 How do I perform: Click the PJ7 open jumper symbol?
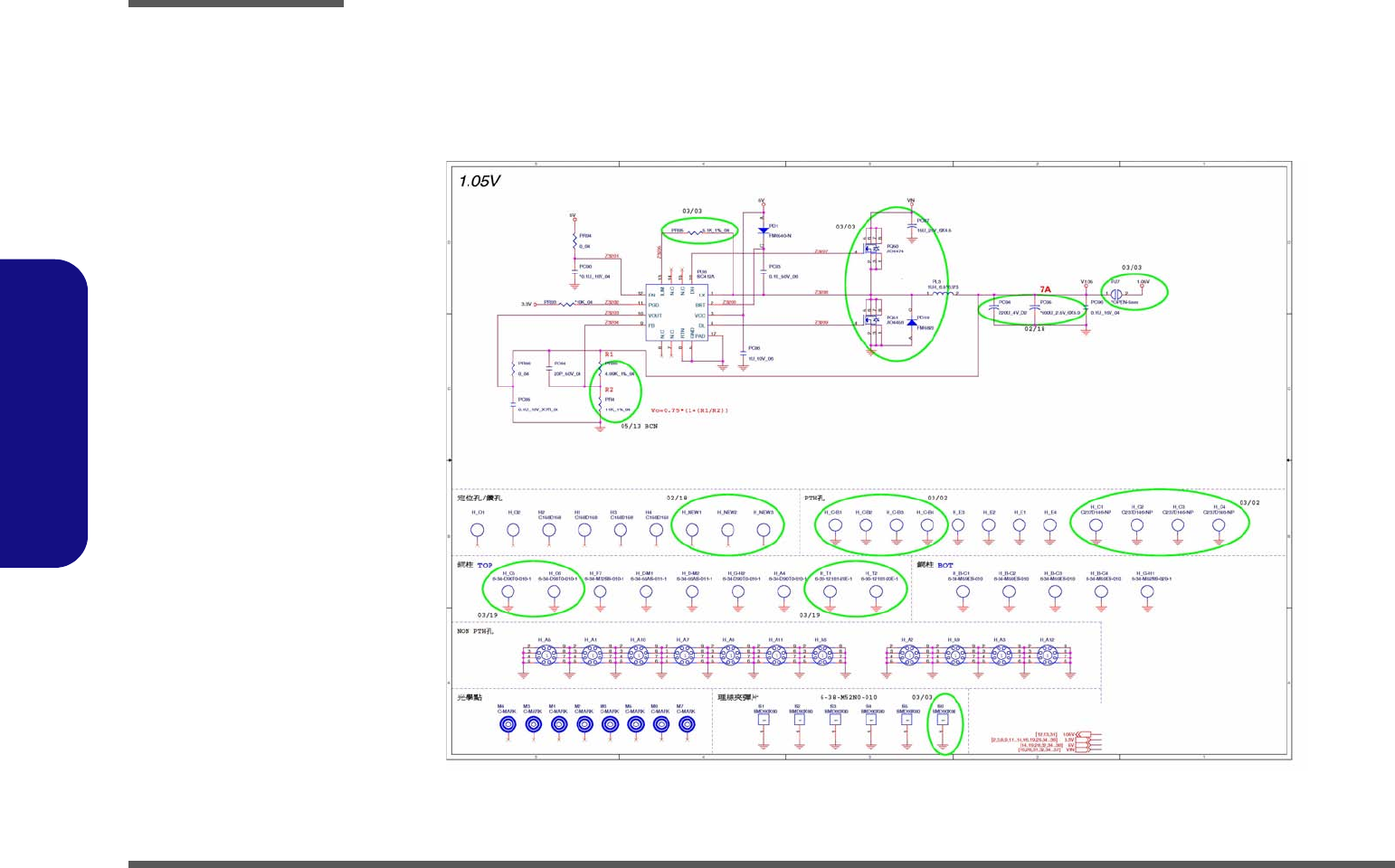[1117, 293]
